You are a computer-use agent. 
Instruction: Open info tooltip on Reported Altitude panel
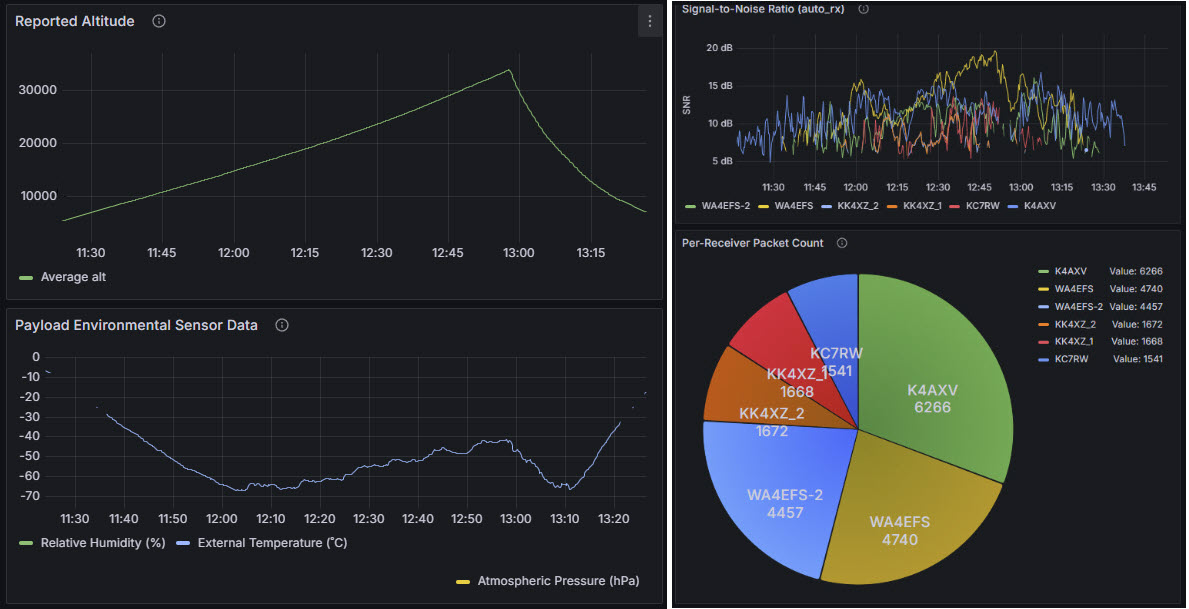158,20
